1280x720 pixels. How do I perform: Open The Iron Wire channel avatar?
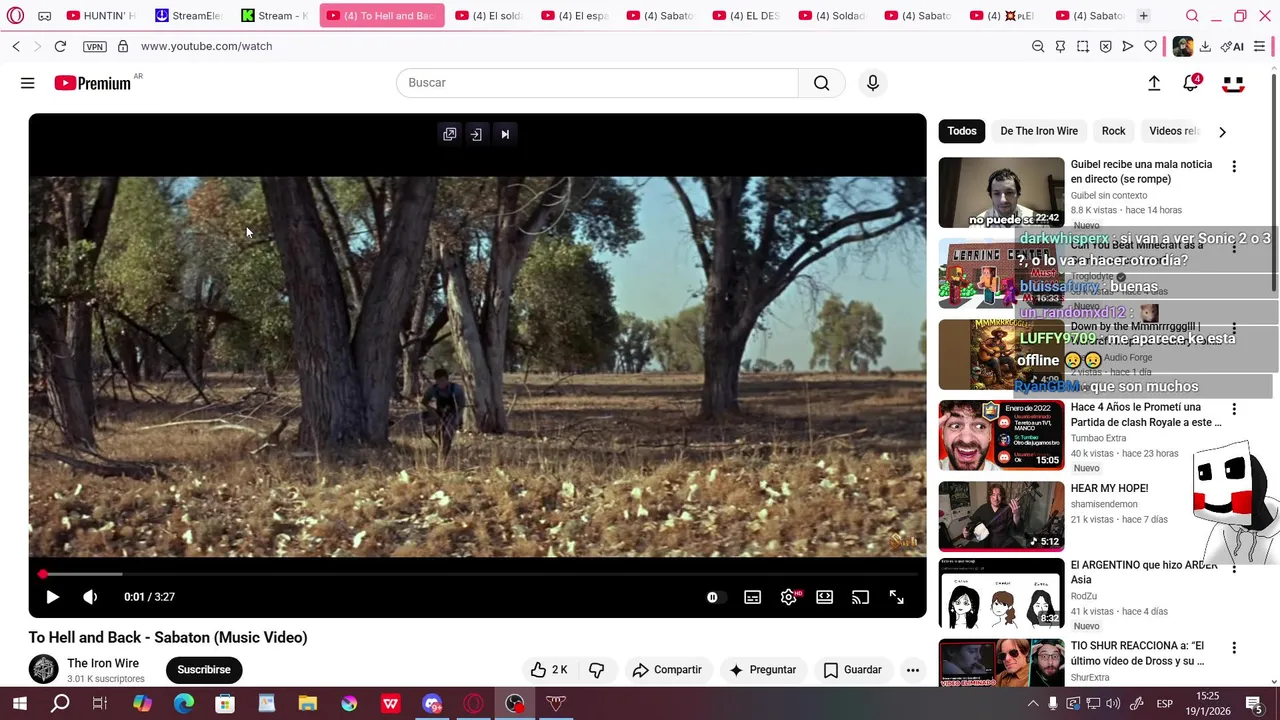pos(43,669)
